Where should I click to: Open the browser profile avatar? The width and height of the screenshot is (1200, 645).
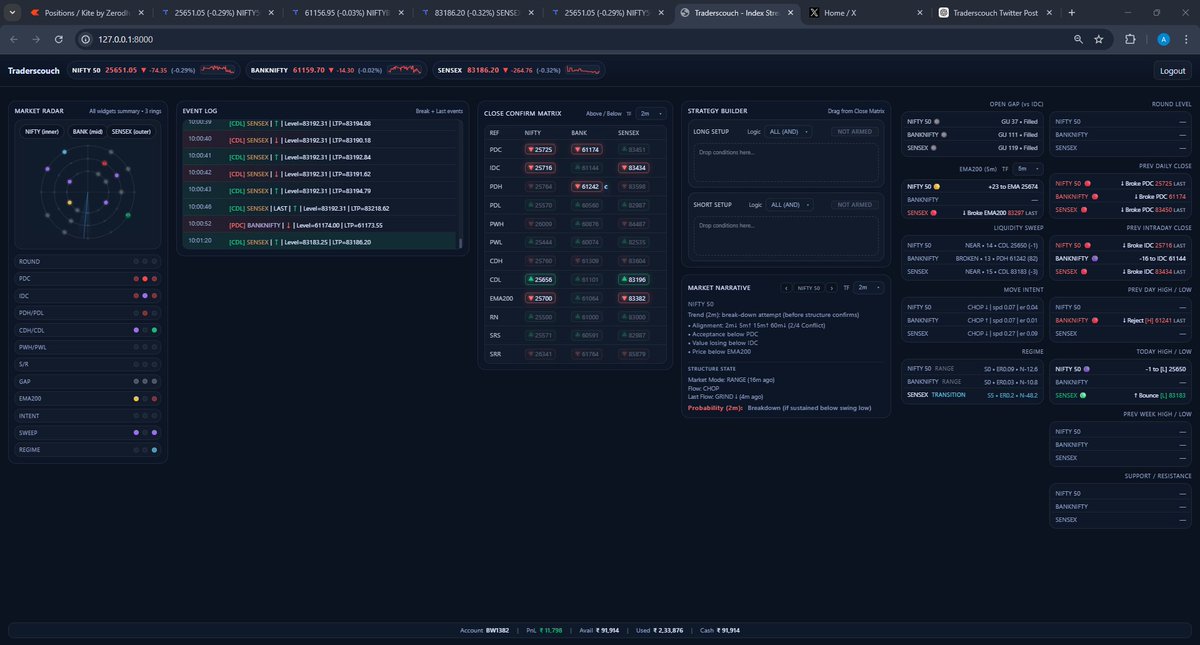(x=1163, y=39)
